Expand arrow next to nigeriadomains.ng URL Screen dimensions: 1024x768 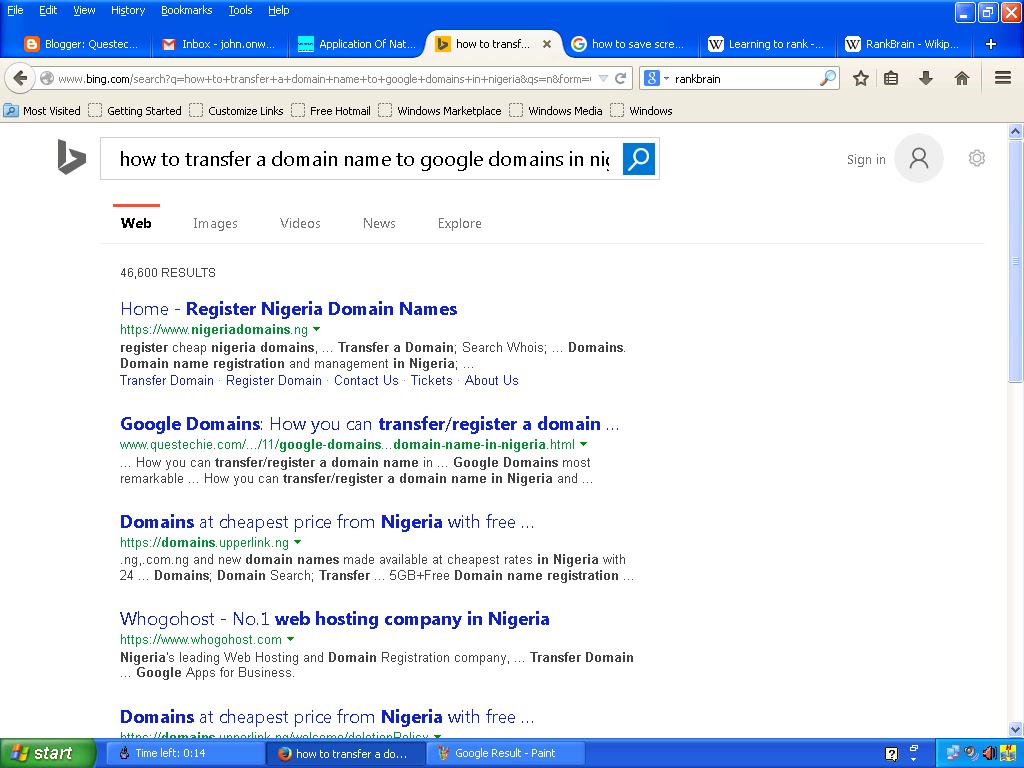pos(317,329)
